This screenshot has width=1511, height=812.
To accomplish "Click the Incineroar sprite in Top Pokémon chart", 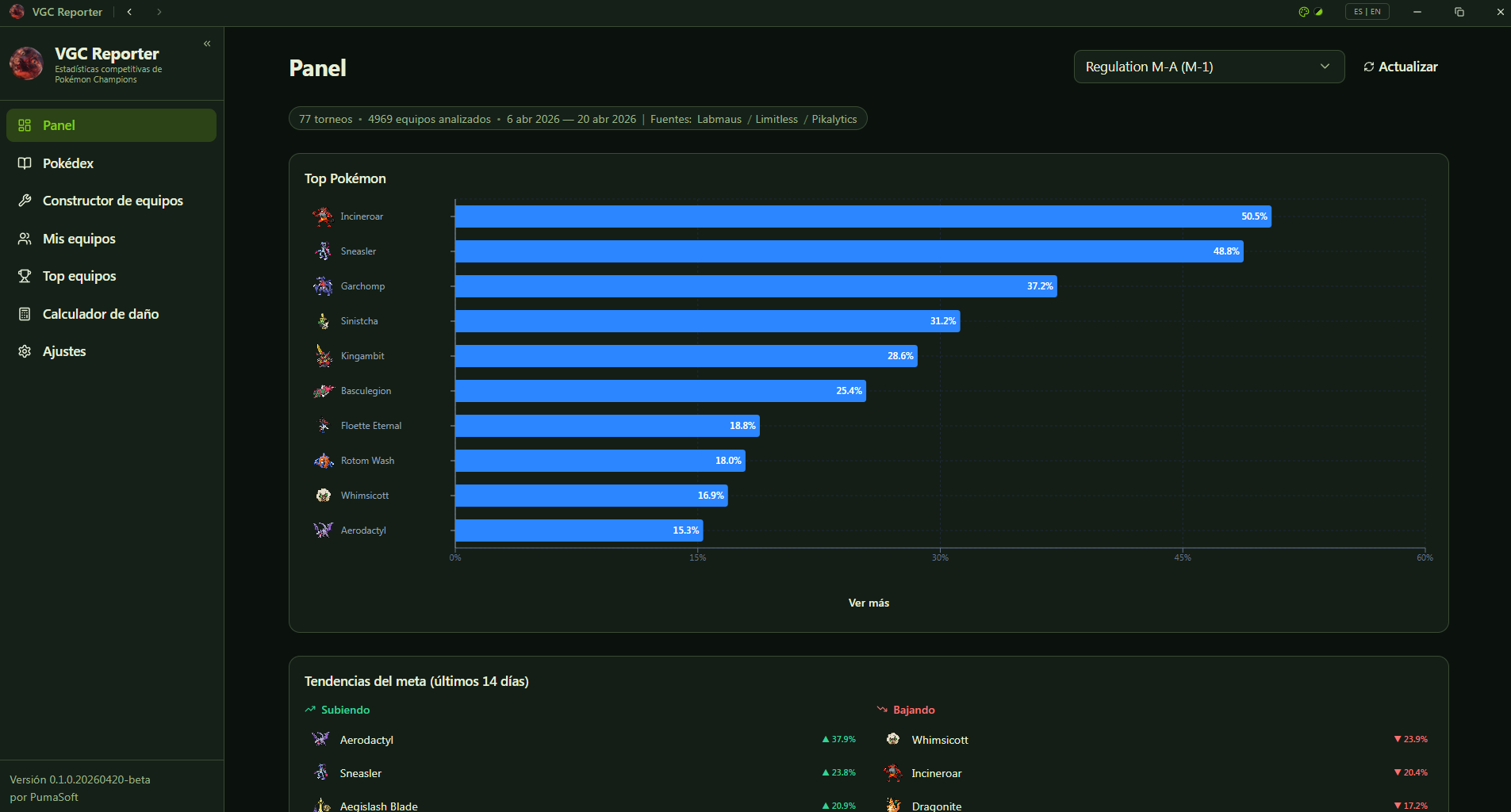I will (323, 216).
